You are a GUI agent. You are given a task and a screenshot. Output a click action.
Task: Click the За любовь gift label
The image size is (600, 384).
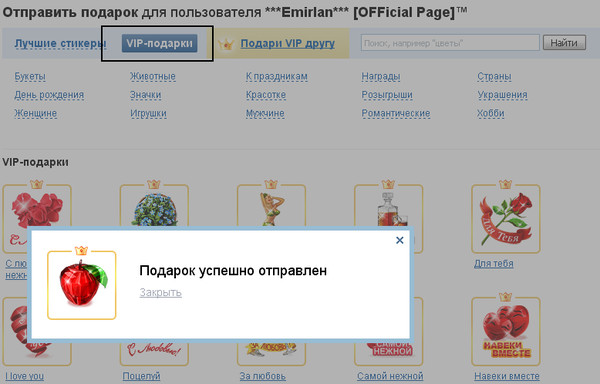[x=262, y=376]
